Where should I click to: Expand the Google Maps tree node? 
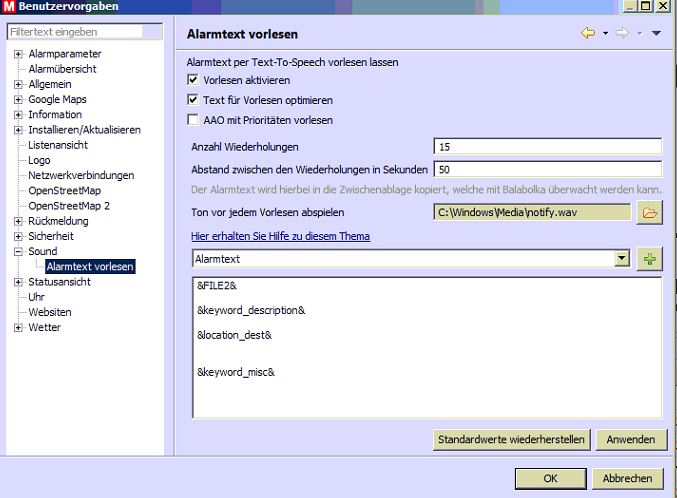point(18,100)
